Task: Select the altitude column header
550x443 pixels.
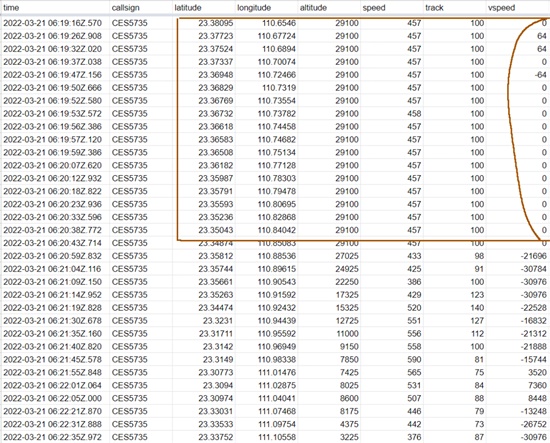Action: tap(329, 8)
